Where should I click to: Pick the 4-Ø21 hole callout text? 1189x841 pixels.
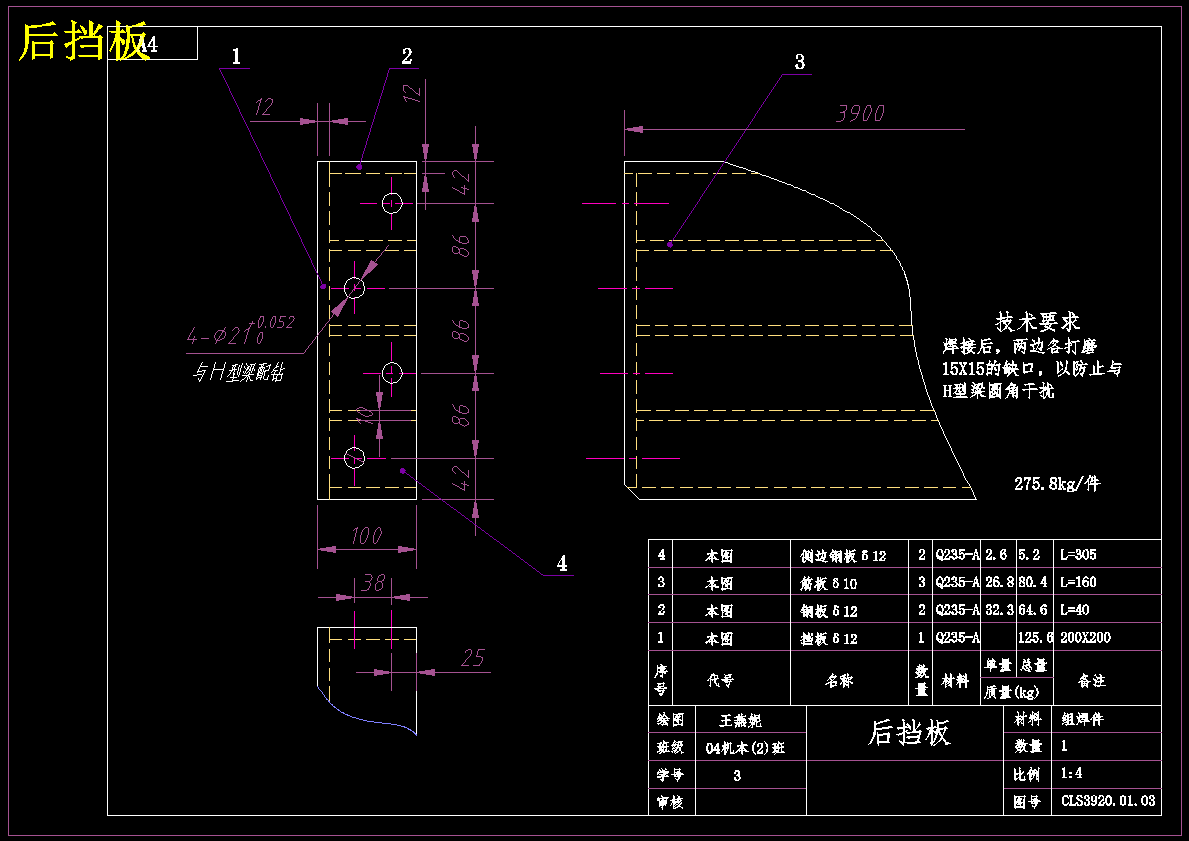(x=240, y=331)
